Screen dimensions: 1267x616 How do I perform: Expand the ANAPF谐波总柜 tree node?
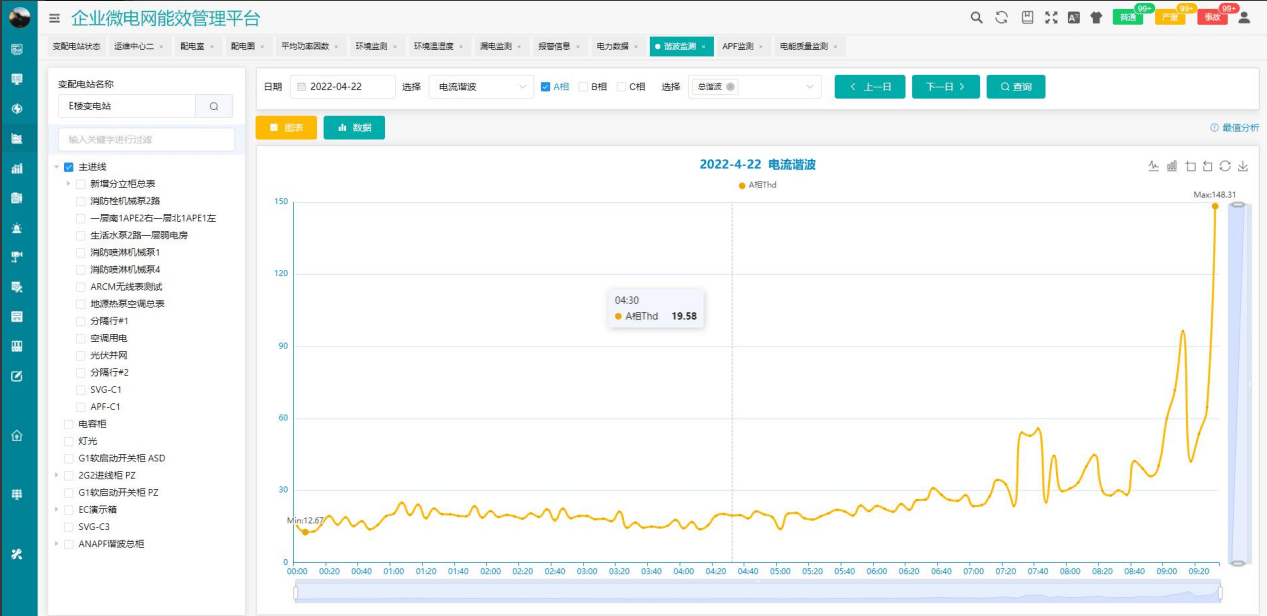coord(57,544)
